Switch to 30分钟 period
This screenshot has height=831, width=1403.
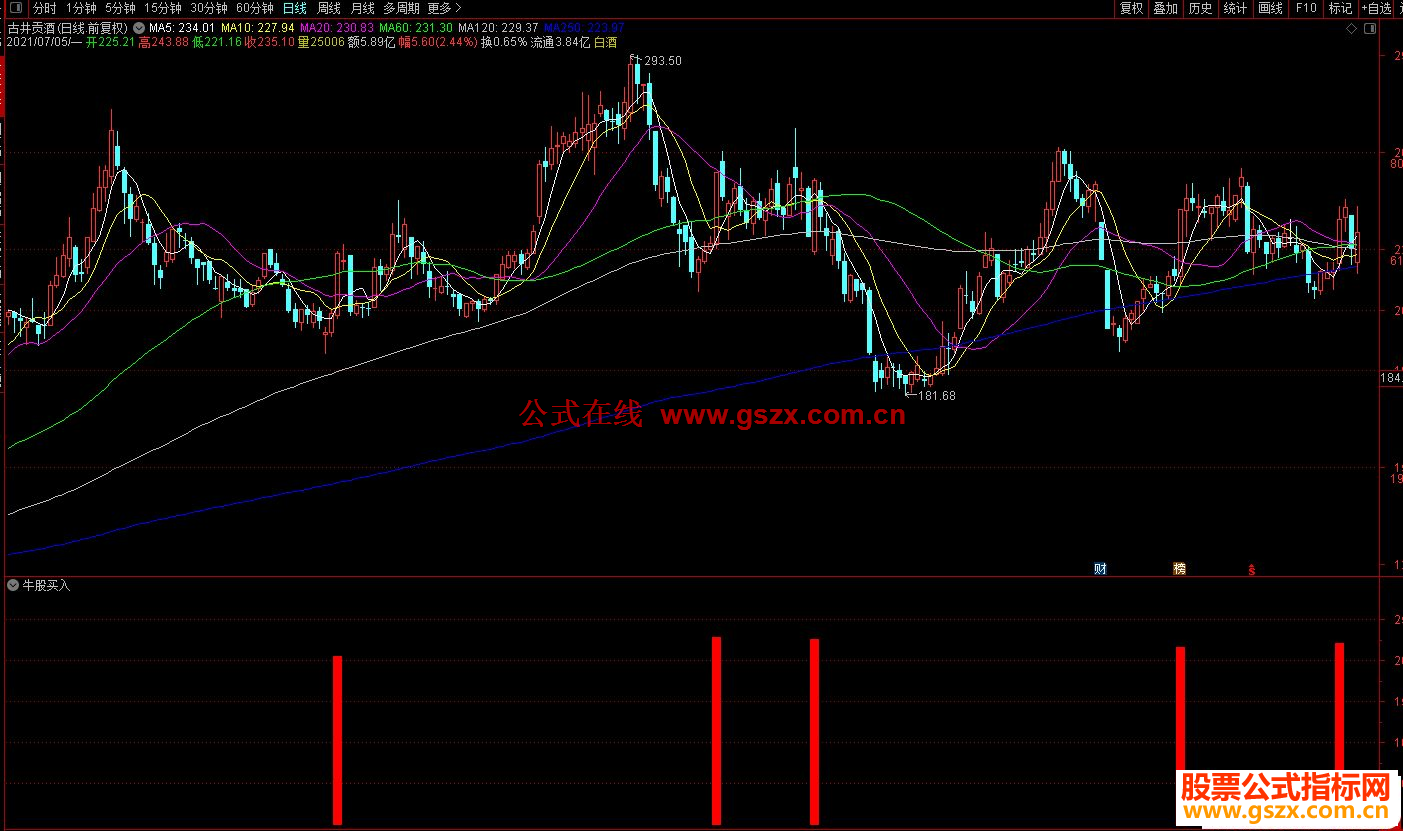[x=208, y=8]
